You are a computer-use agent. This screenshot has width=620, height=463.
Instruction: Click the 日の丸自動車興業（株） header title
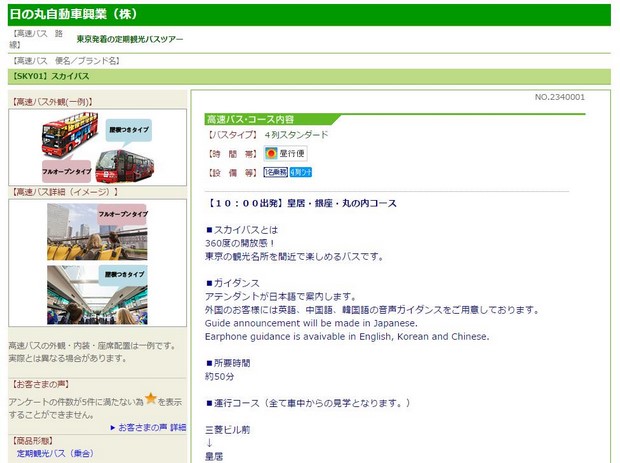point(74,14)
